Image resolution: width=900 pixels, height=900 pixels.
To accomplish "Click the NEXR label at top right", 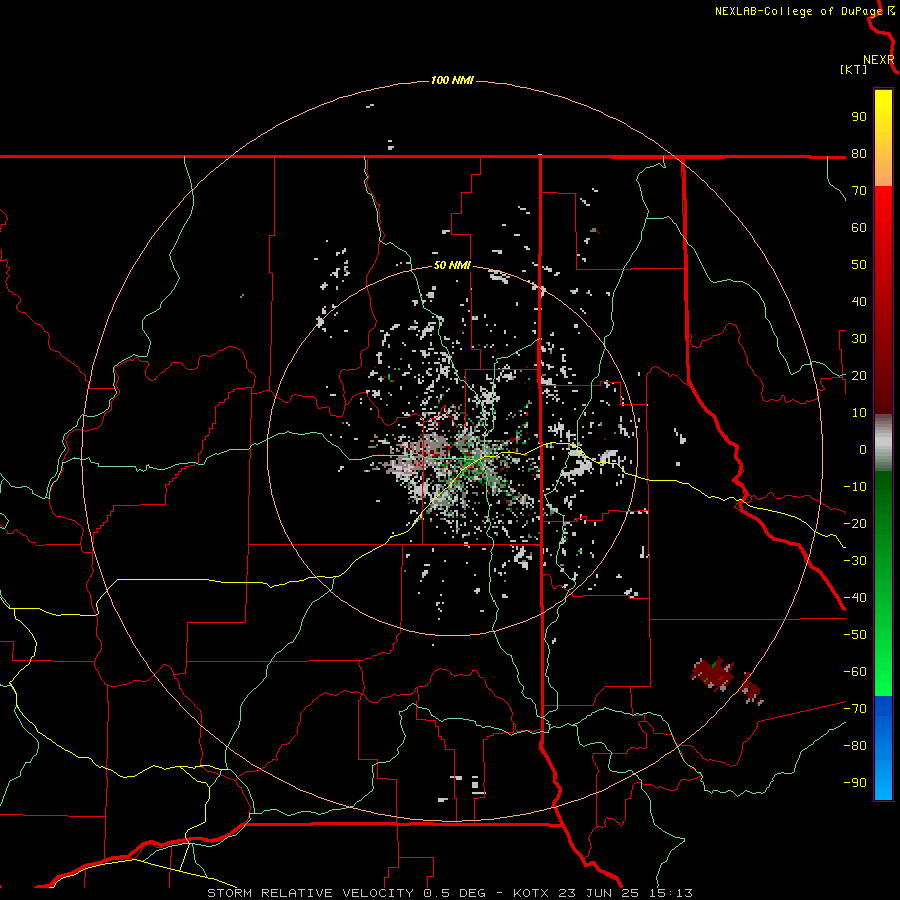I will [x=878, y=60].
